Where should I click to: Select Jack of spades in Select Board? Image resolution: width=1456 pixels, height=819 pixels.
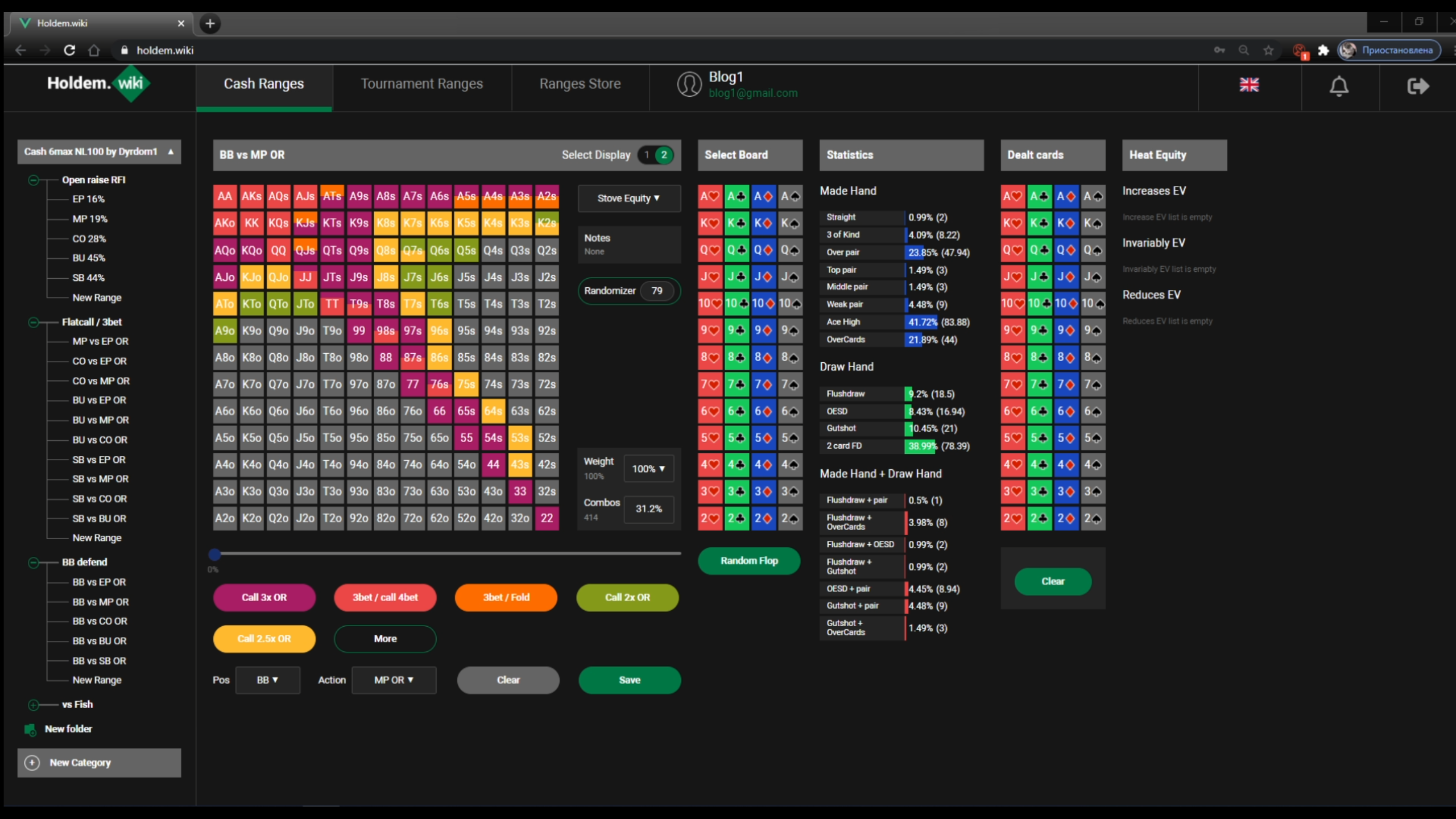(x=790, y=277)
